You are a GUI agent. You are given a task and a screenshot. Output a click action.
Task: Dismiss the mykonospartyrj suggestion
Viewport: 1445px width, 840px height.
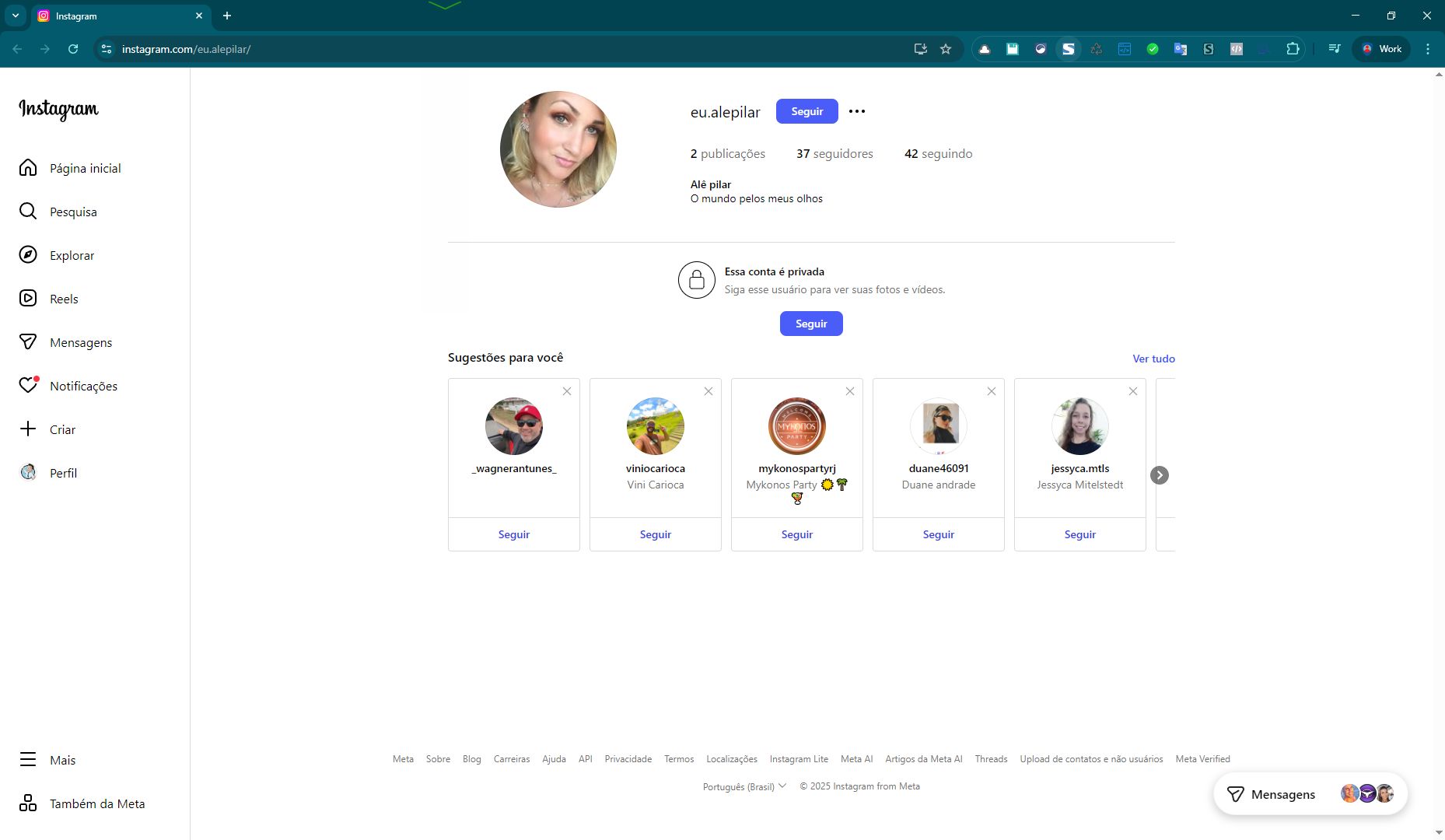(x=850, y=391)
